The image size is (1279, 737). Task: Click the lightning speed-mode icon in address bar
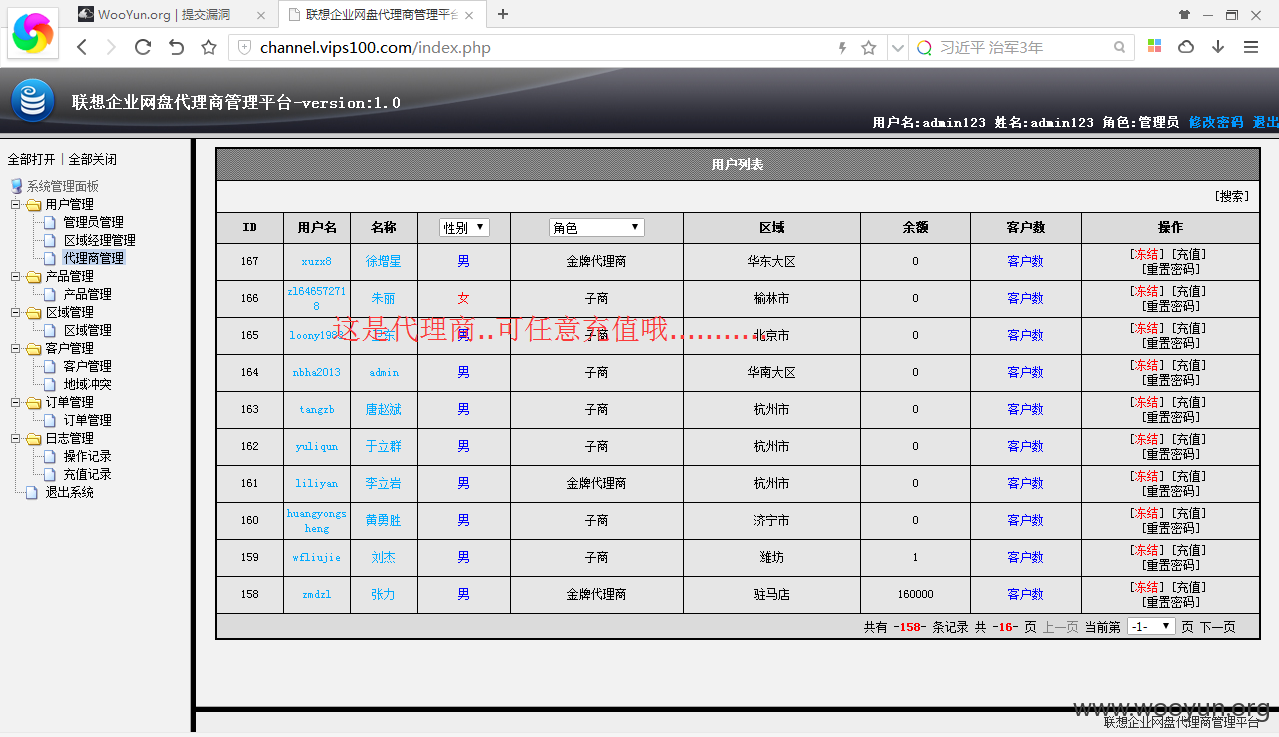coord(842,47)
